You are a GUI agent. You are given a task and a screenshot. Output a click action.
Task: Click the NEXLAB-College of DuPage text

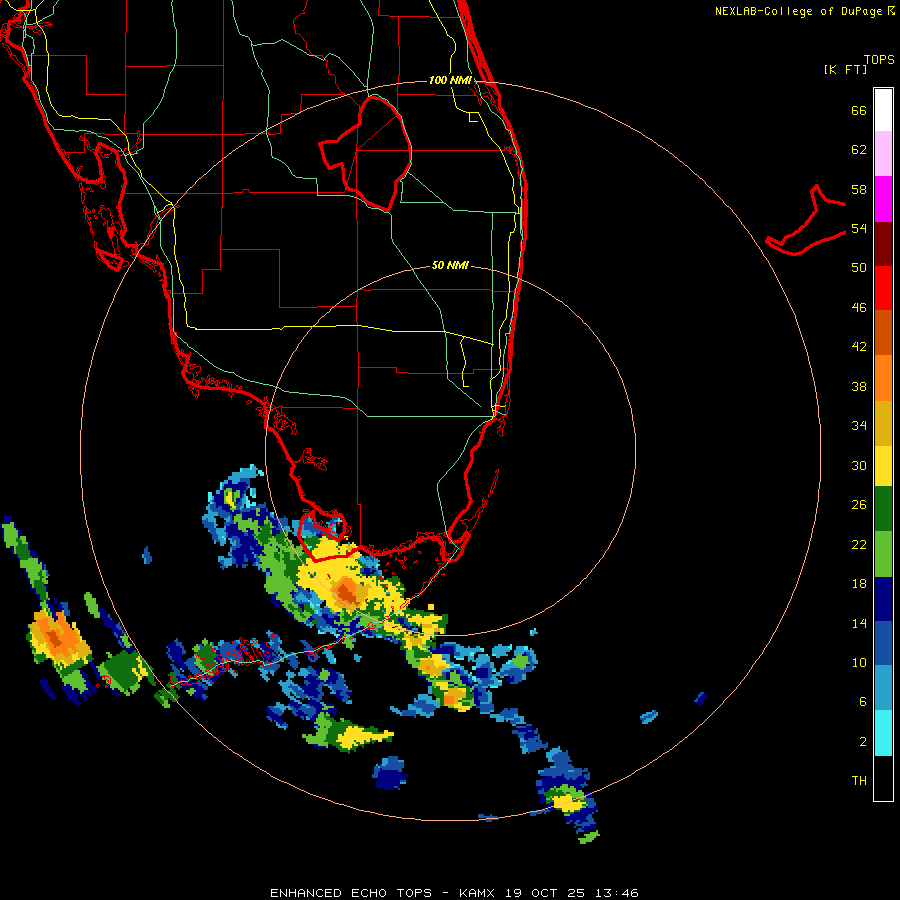800,11
